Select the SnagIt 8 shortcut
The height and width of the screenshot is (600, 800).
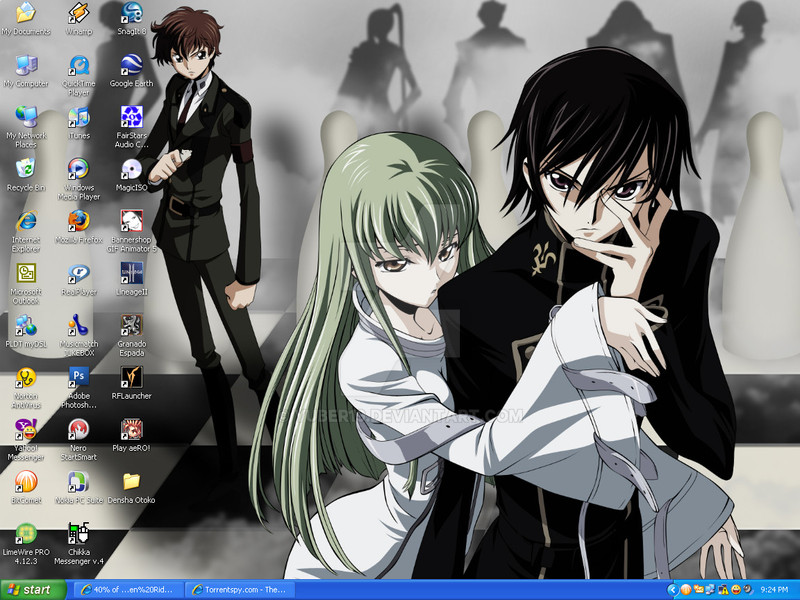click(132, 19)
